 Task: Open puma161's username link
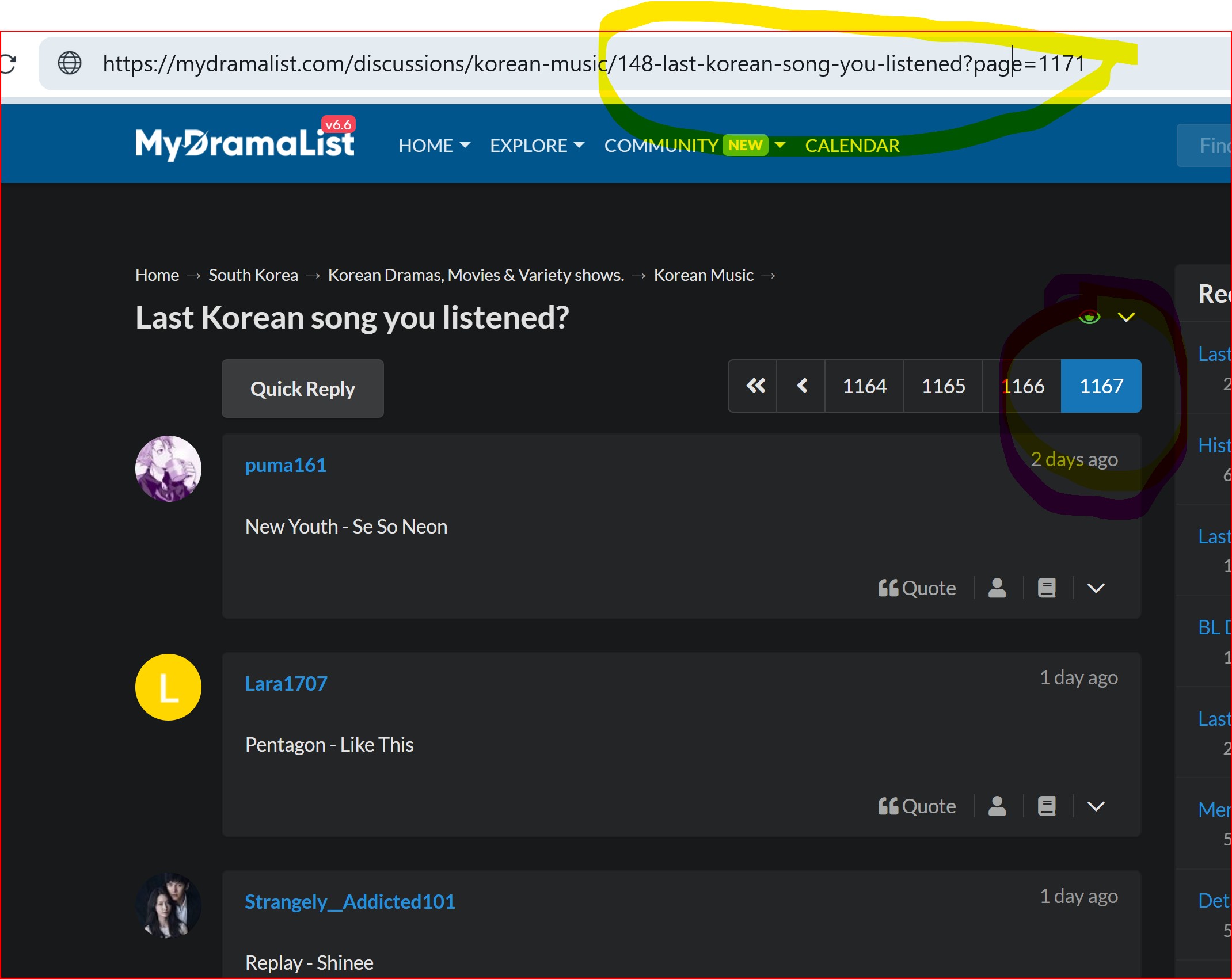tap(286, 465)
